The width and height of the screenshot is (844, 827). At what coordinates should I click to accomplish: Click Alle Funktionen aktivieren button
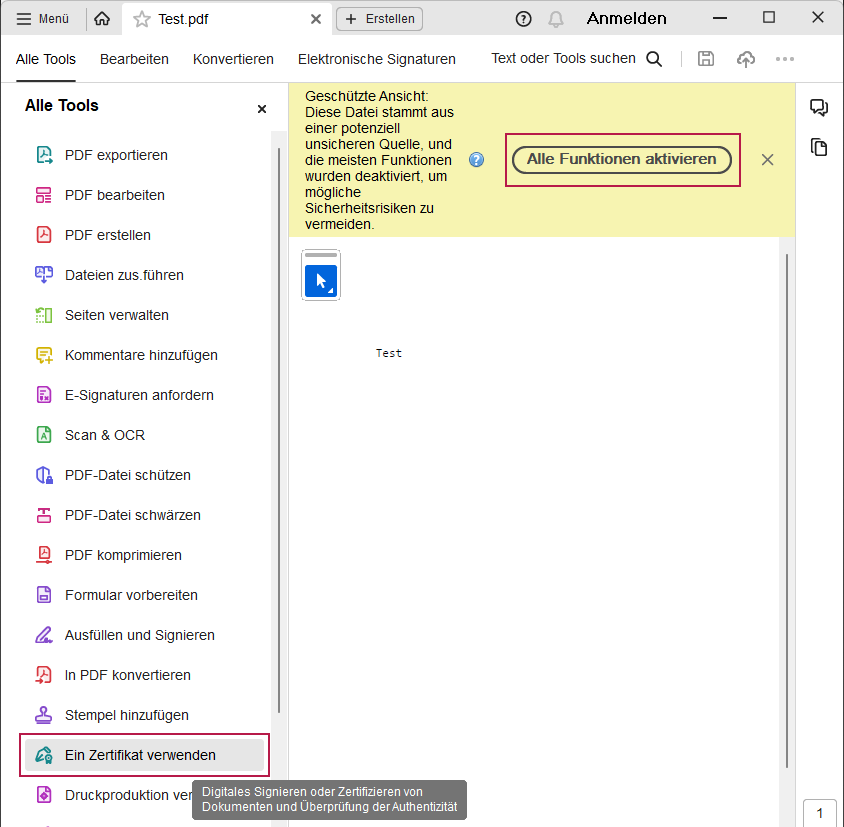[x=622, y=160]
